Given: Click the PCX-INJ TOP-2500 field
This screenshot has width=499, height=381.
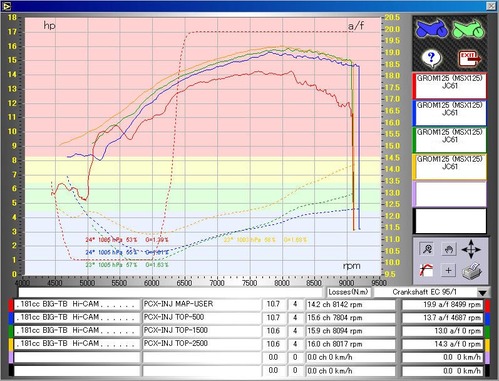Looking at the screenshot, I should coord(202,344).
